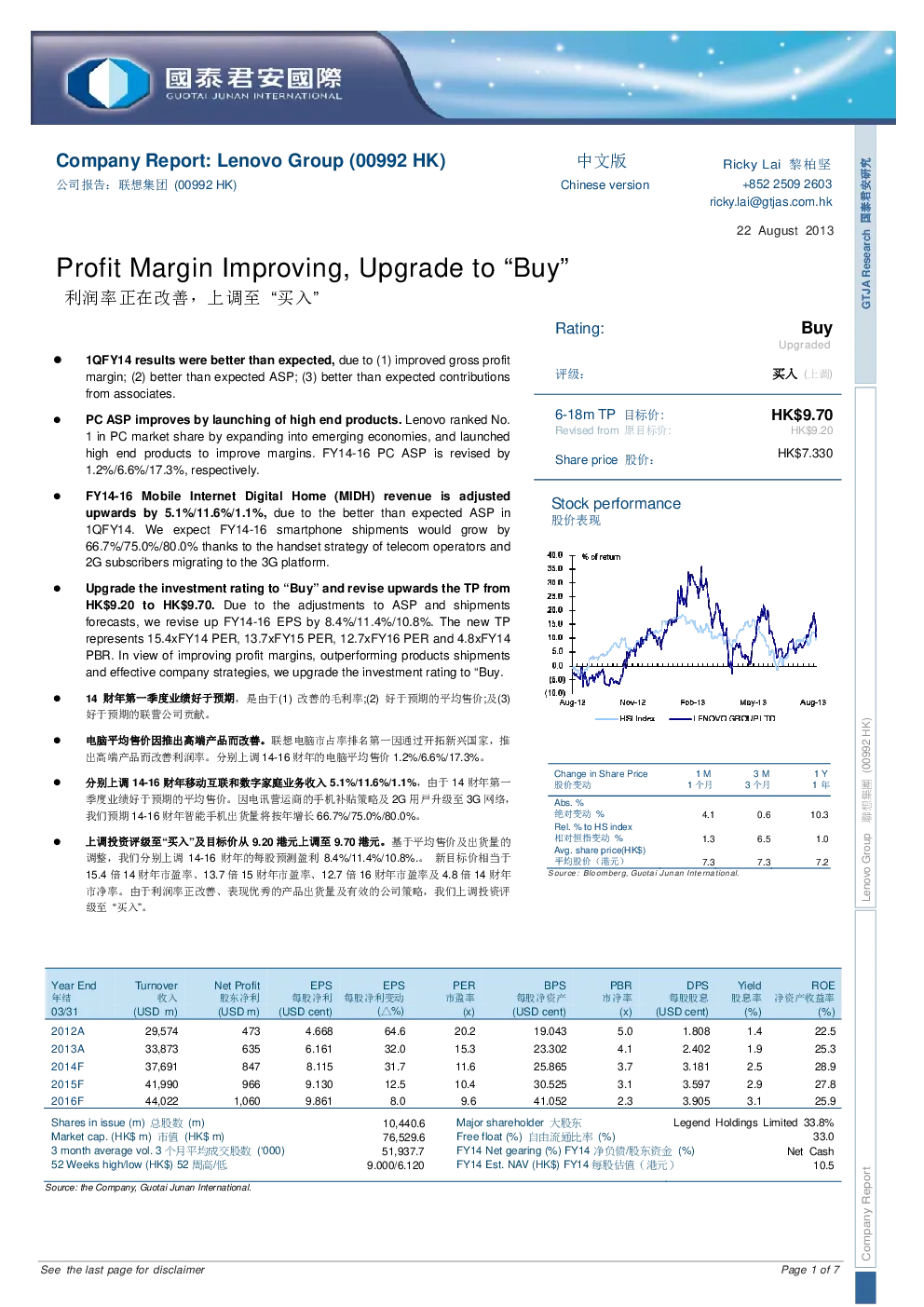This screenshot has height=1307, width=924.
Task: Click the Rel. % to HS index row label
Action: (x=592, y=826)
